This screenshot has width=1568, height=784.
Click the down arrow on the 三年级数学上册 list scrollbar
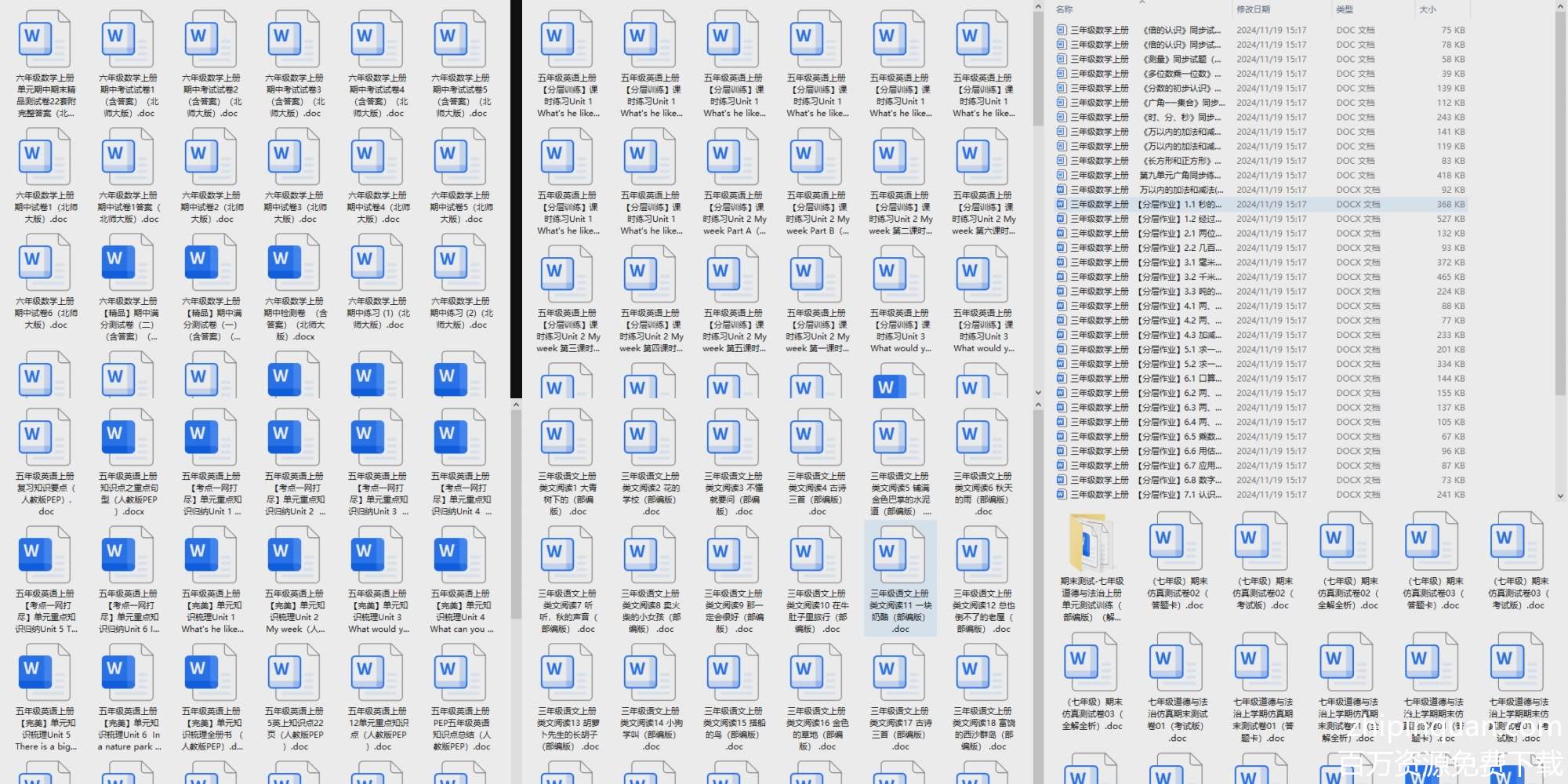pos(1559,495)
